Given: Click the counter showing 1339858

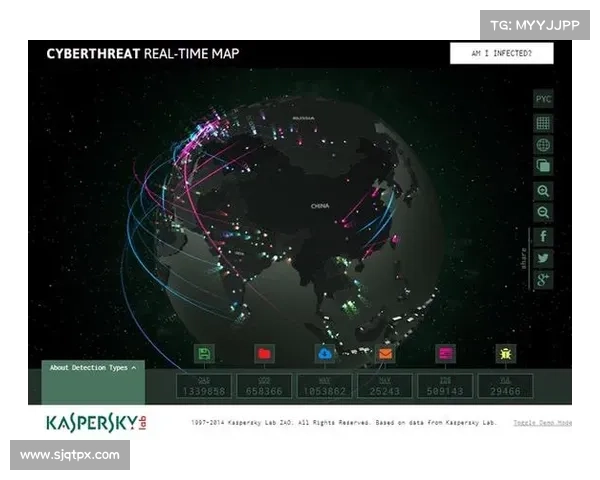Looking at the screenshot, I should point(204,386).
